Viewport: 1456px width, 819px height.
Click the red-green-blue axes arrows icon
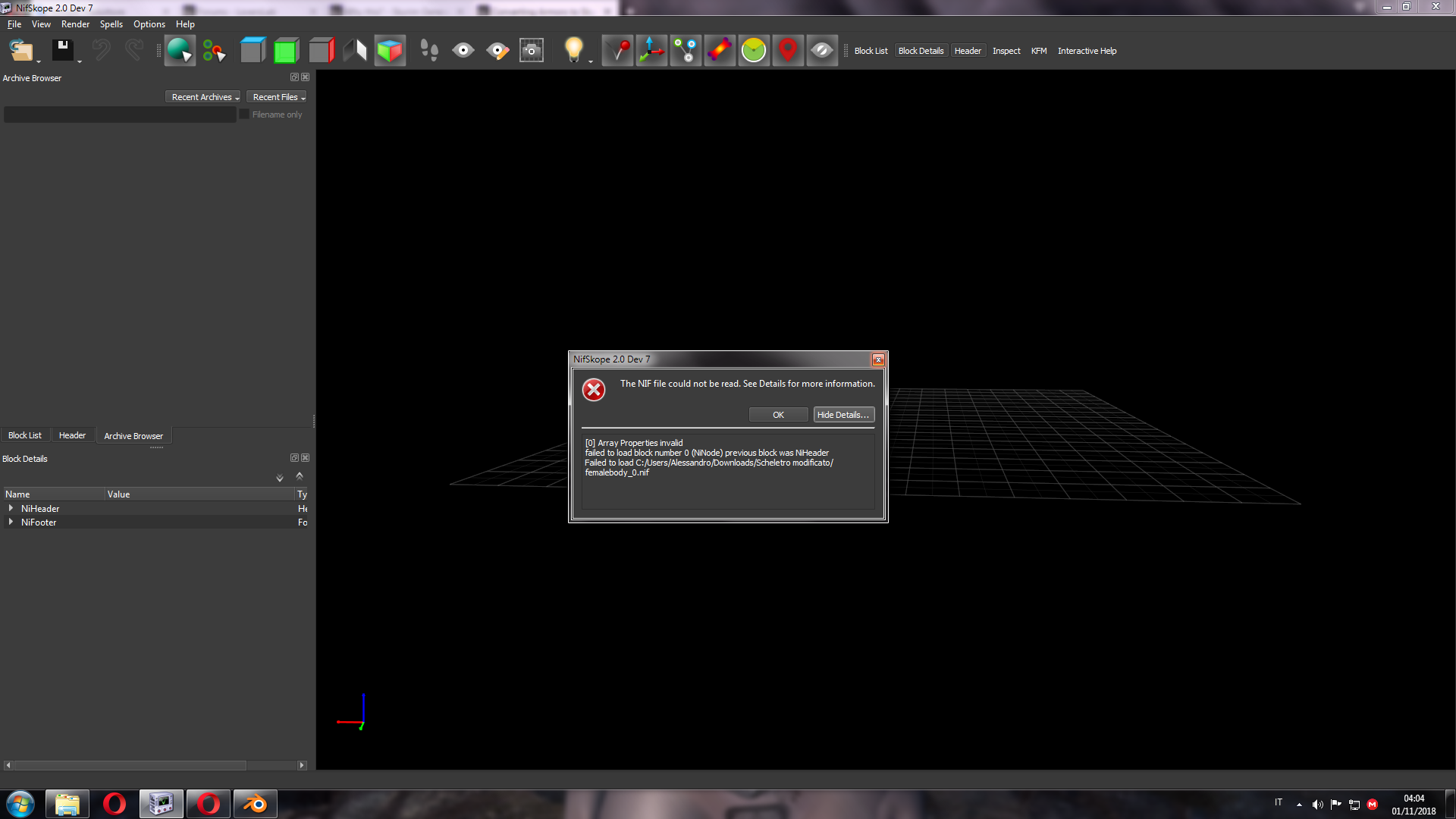(651, 51)
